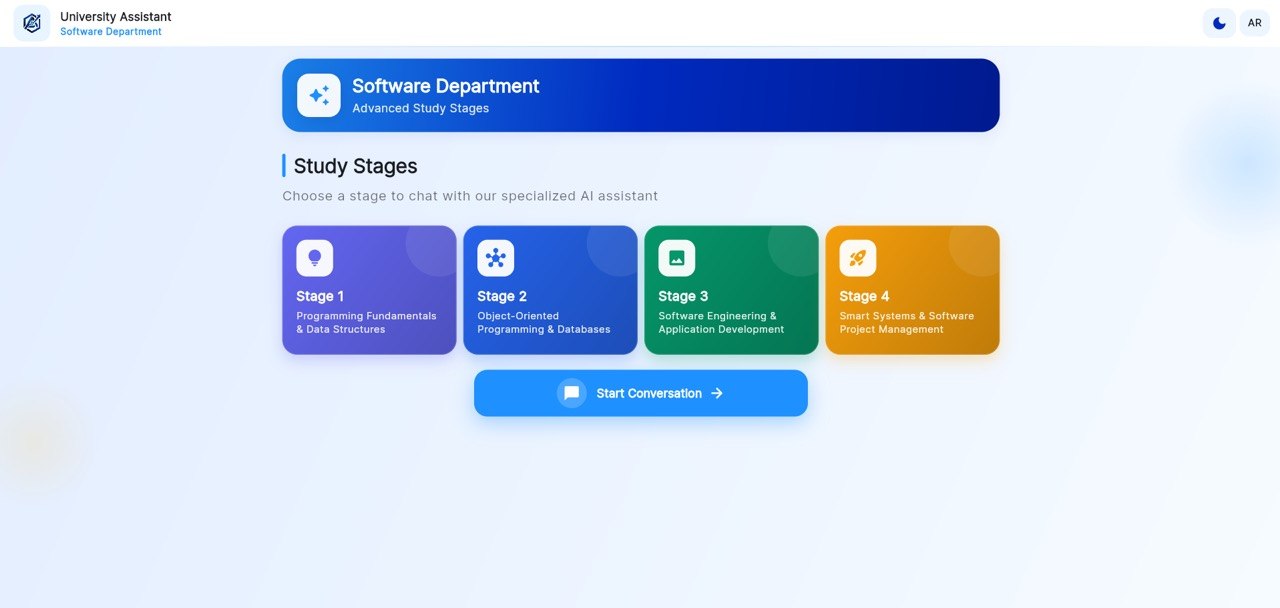Click the network nodes icon on Stage 2

(496, 258)
